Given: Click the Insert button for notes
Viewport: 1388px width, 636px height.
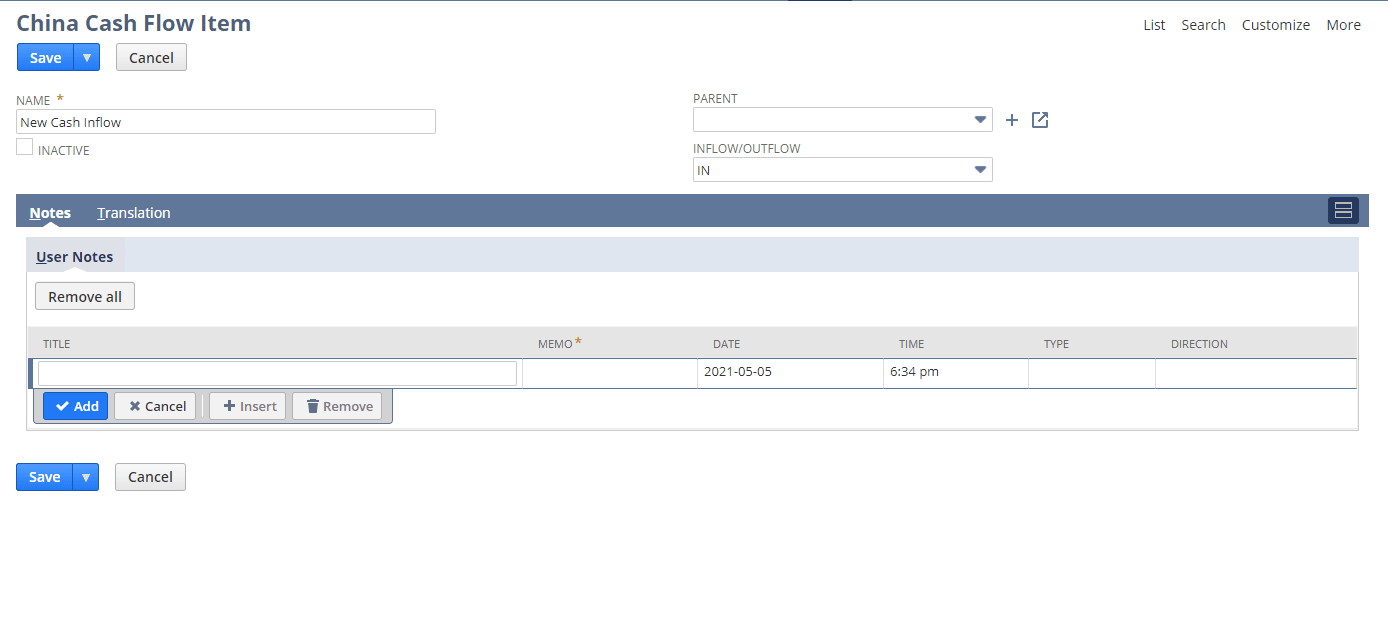Looking at the screenshot, I should coord(248,406).
